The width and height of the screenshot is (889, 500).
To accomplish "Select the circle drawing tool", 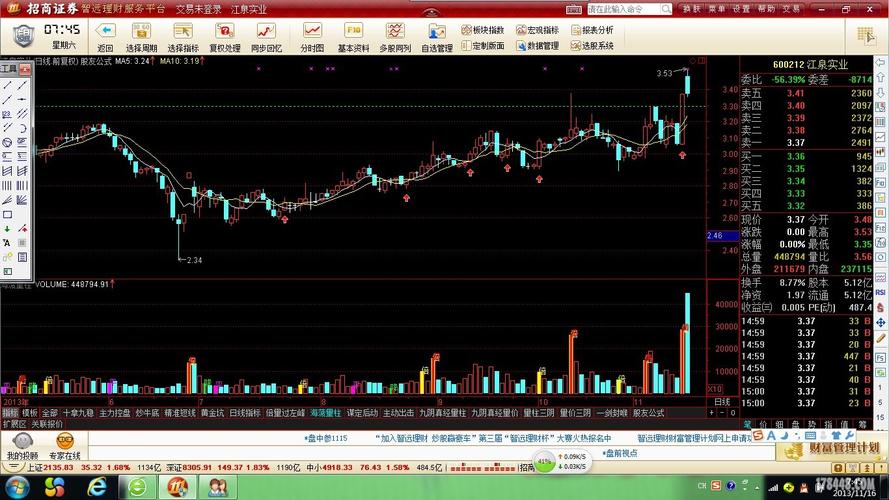I will (x=7, y=142).
